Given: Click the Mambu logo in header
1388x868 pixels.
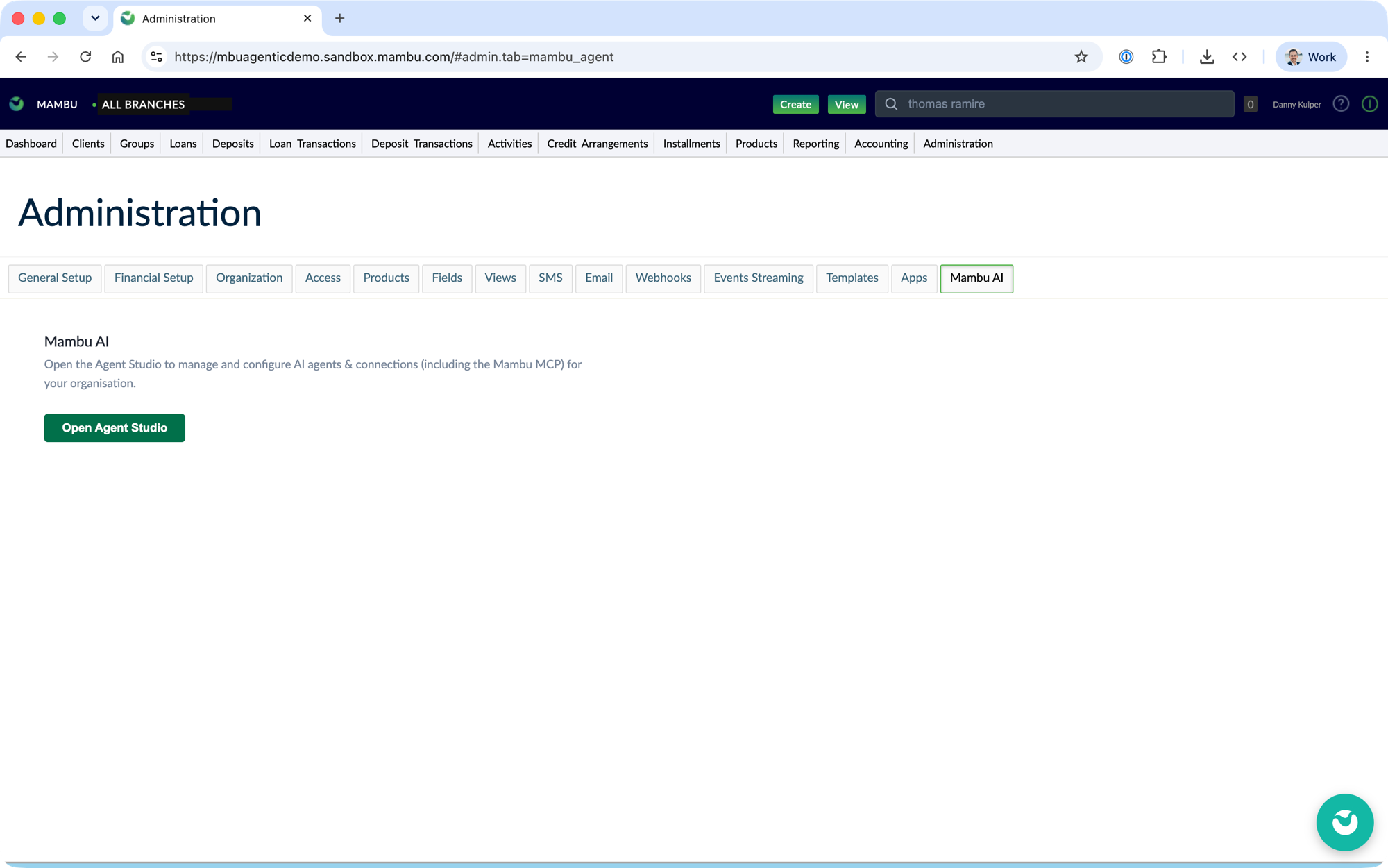Looking at the screenshot, I should [x=17, y=104].
